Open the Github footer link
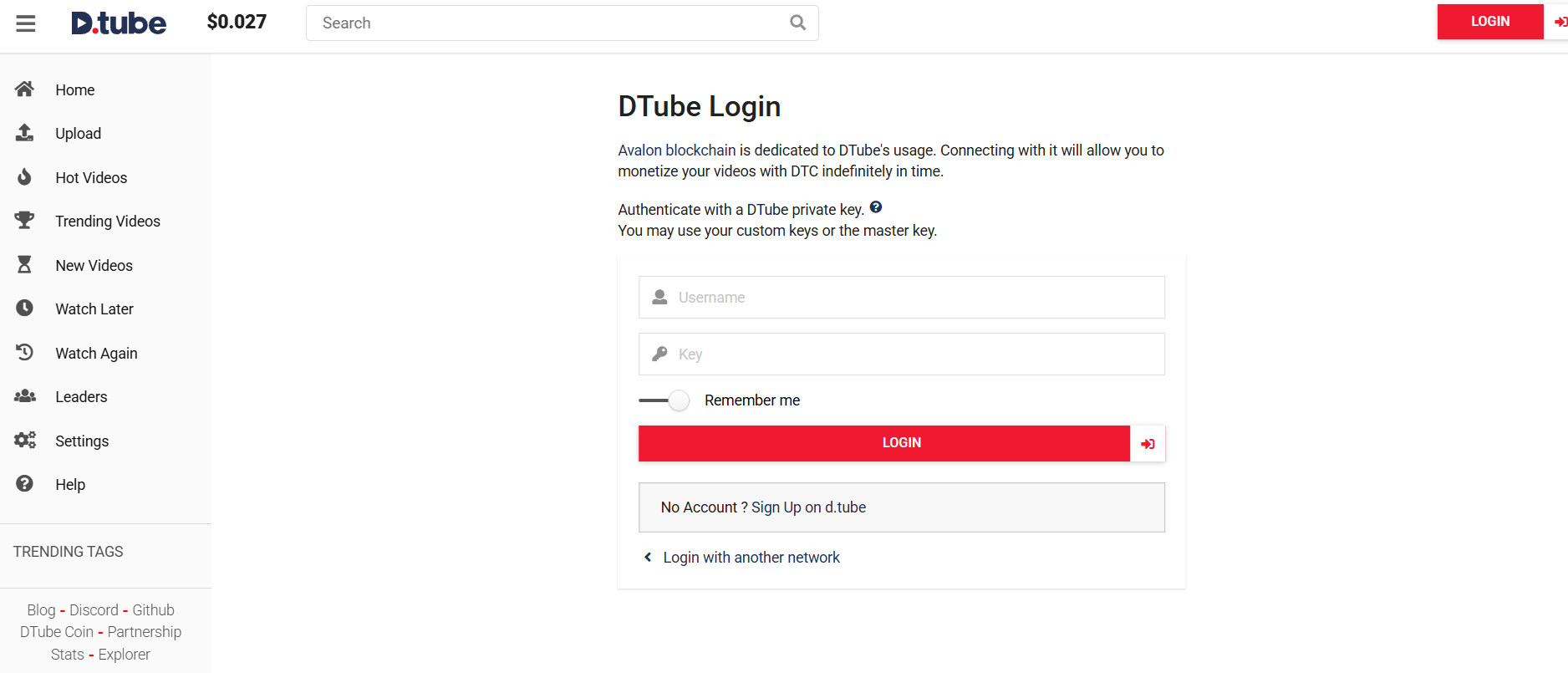1568x673 pixels. click(154, 610)
